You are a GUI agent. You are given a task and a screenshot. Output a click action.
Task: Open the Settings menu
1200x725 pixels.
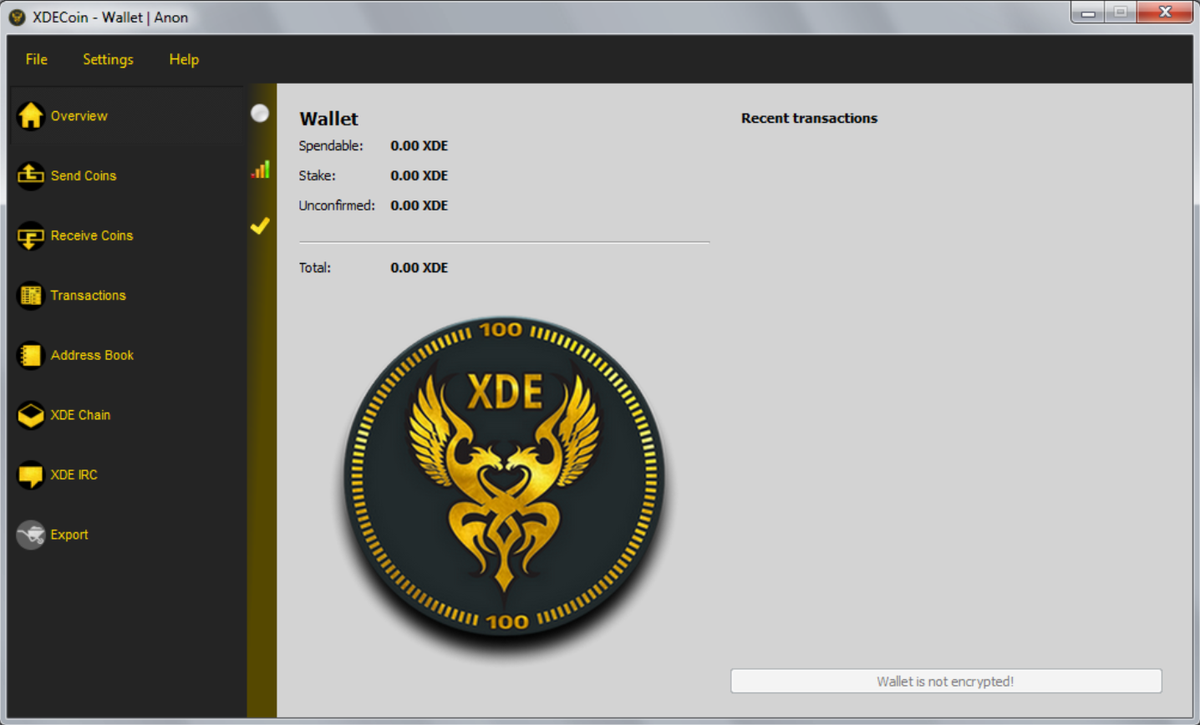coord(108,59)
